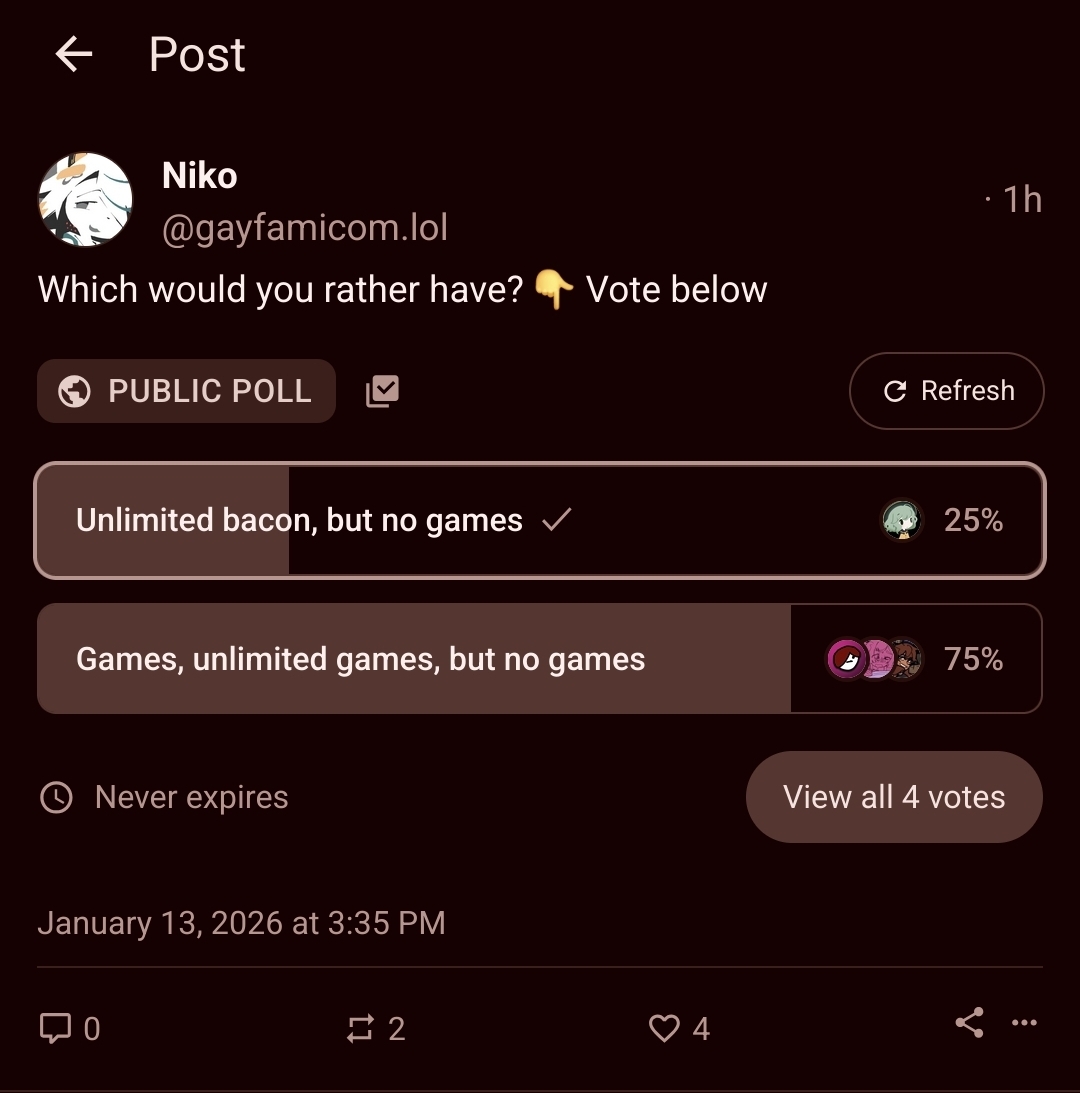The image size is (1080, 1093).
Task: Open Niko's profile avatar
Action: [x=85, y=200]
